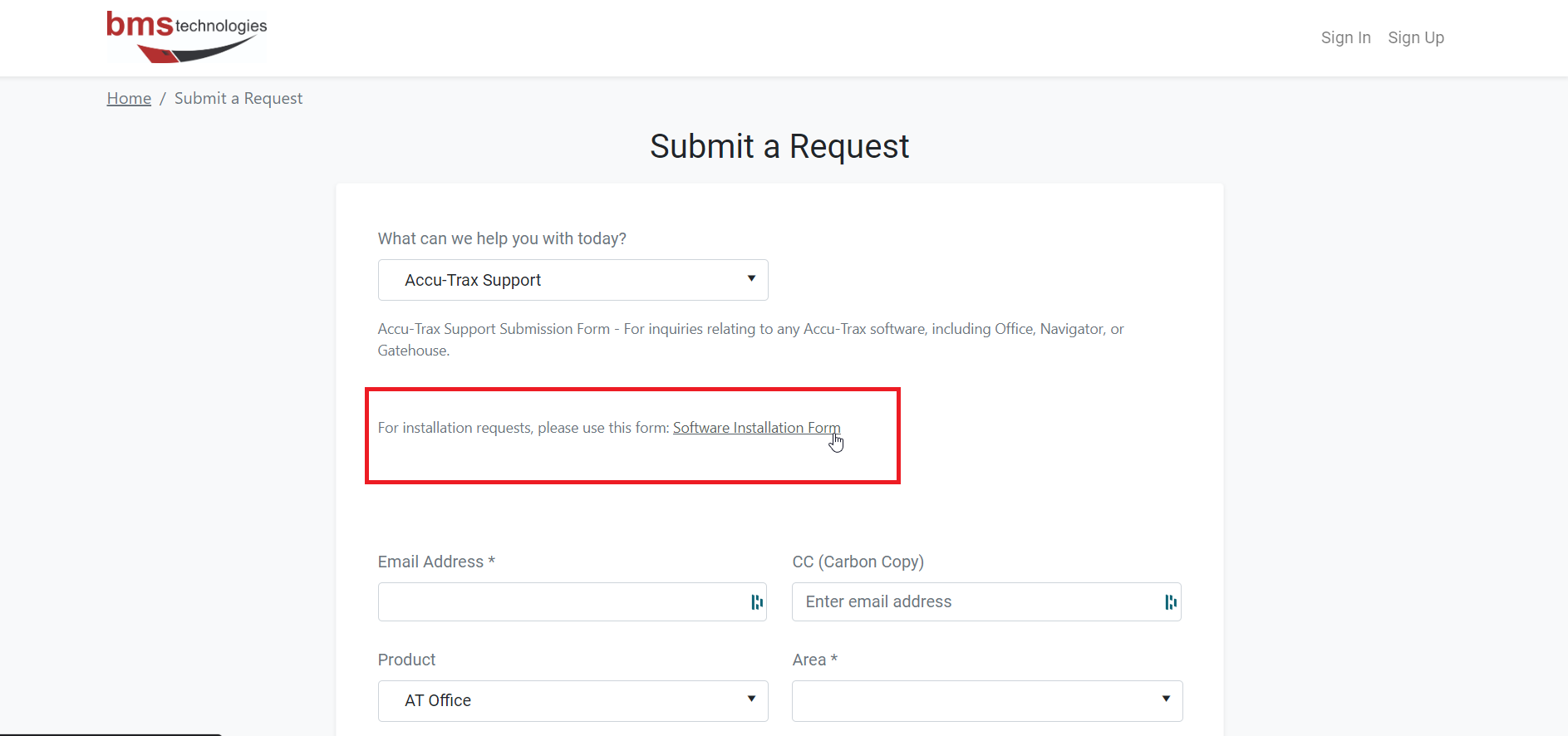Viewport: 1568px width, 736px height.
Task: Click the bms technologies logo
Action: [186, 37]
